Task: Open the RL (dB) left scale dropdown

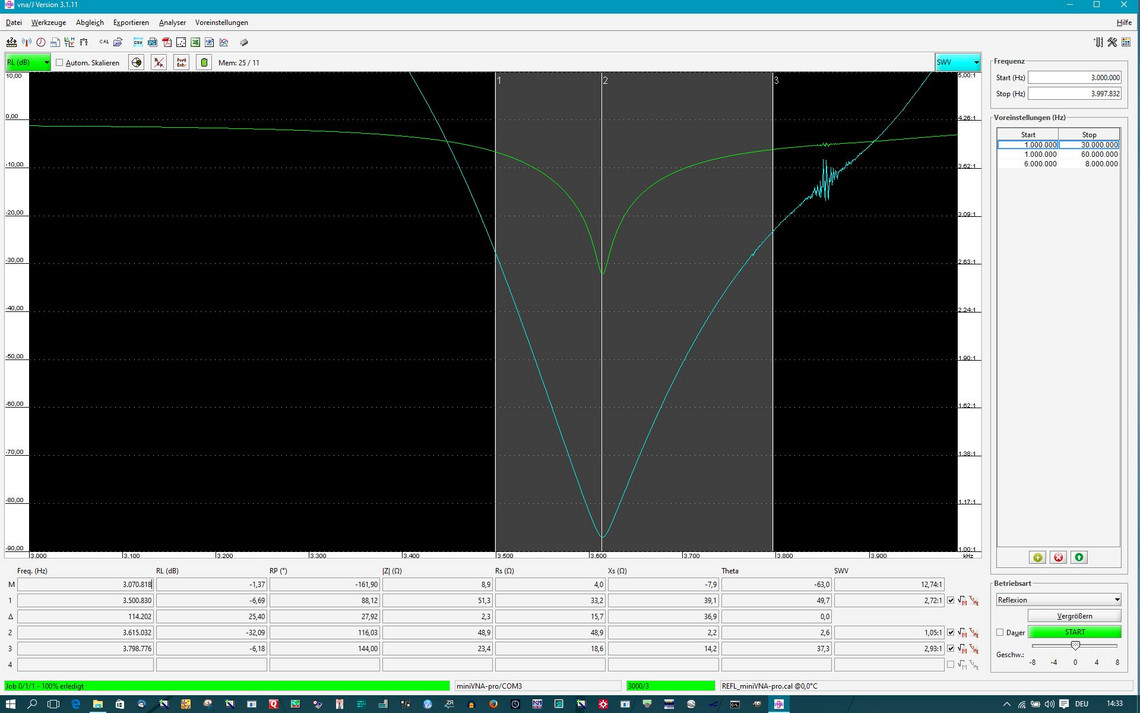Action: [x=28, y=63]
